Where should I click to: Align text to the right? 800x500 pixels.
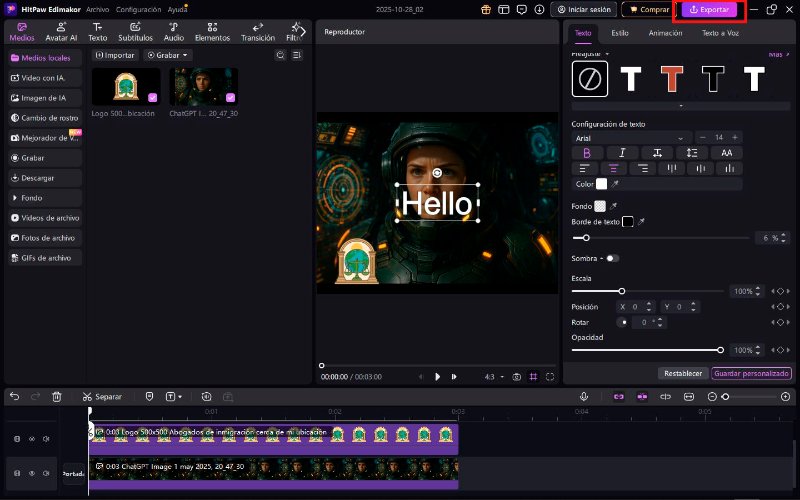pyautogui.click(x=643, y=168)
